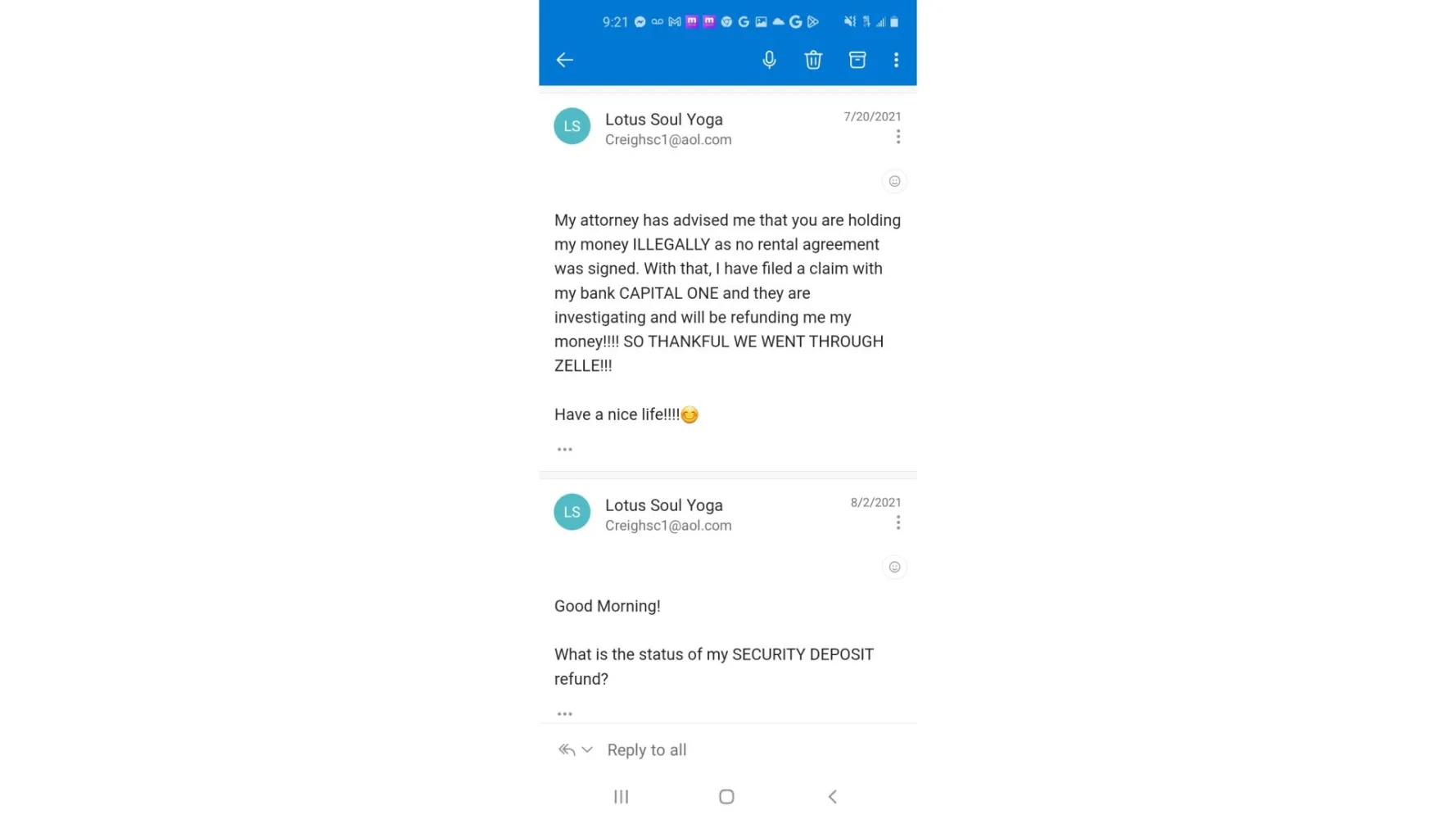Viewport: 1456px width, 819px height.
Task: Open the reply type dropdown chevron
Action: click(x=587, y=749)
